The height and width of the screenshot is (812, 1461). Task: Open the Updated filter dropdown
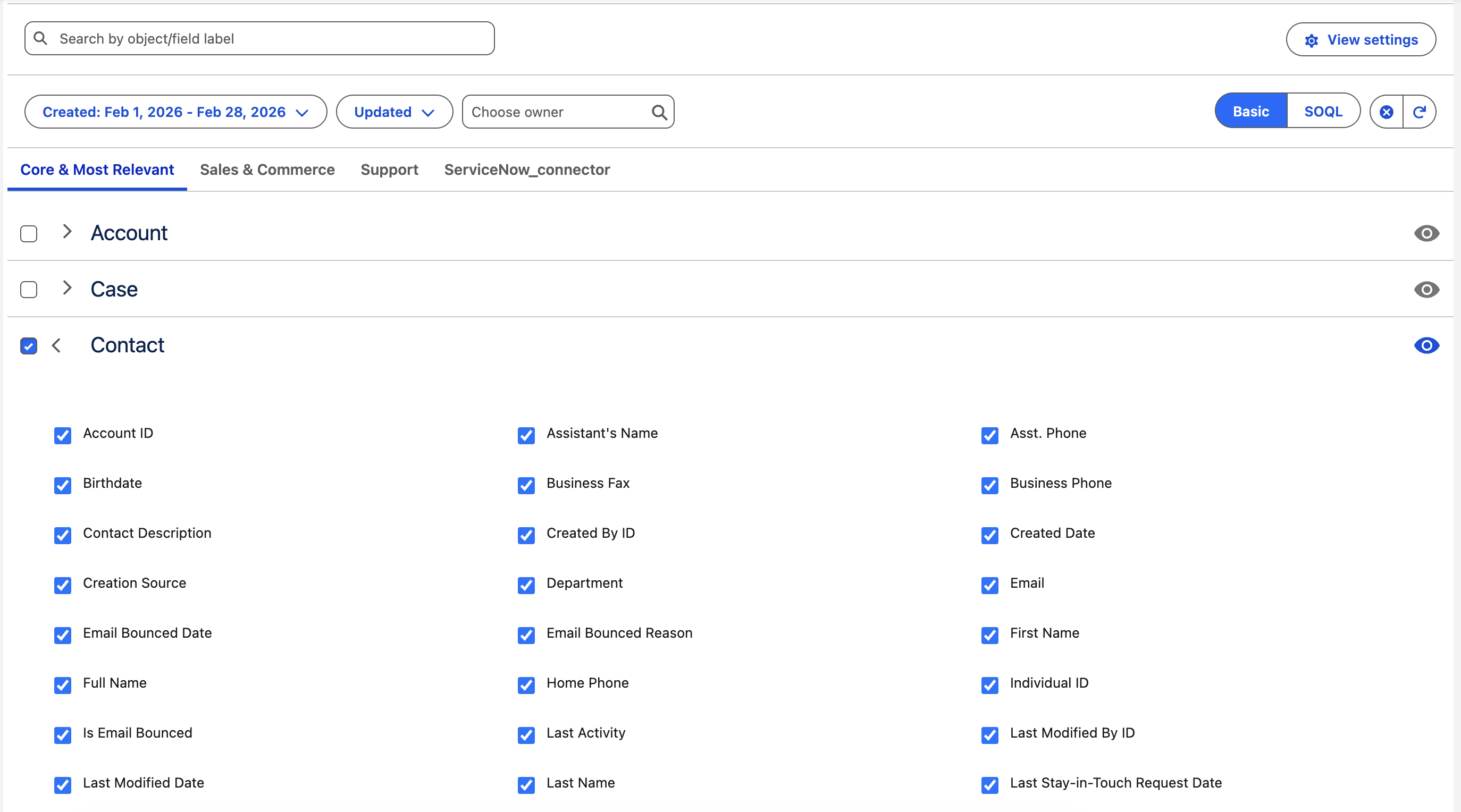pyautogui.click(x=393, y=112)
